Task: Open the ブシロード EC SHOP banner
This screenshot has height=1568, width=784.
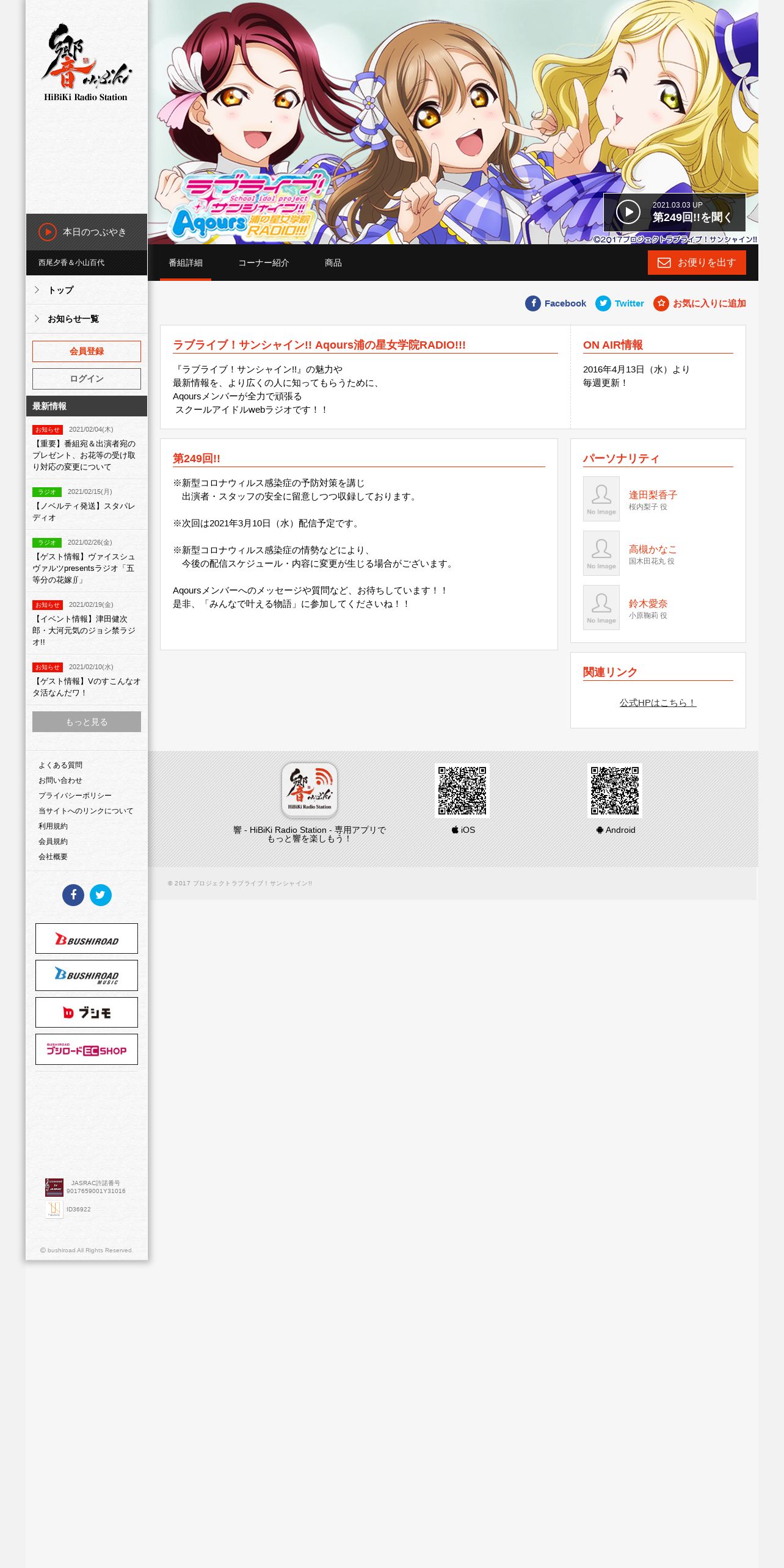Action: coord(87,1049)
